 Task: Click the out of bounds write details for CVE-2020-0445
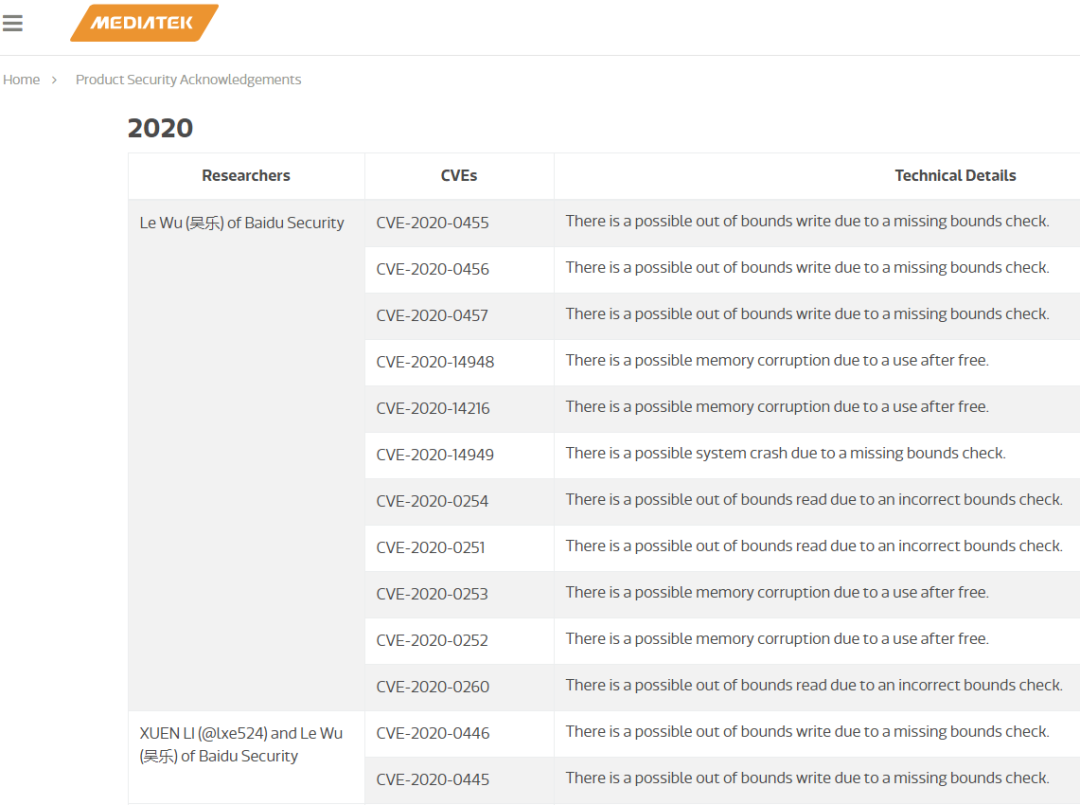807,778
